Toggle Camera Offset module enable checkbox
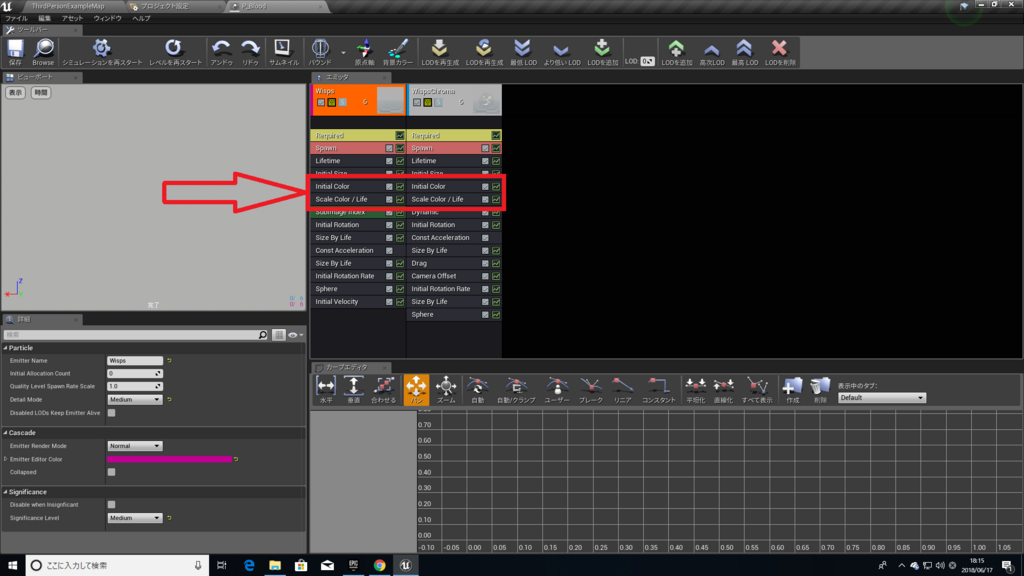 tap(485, 276)
